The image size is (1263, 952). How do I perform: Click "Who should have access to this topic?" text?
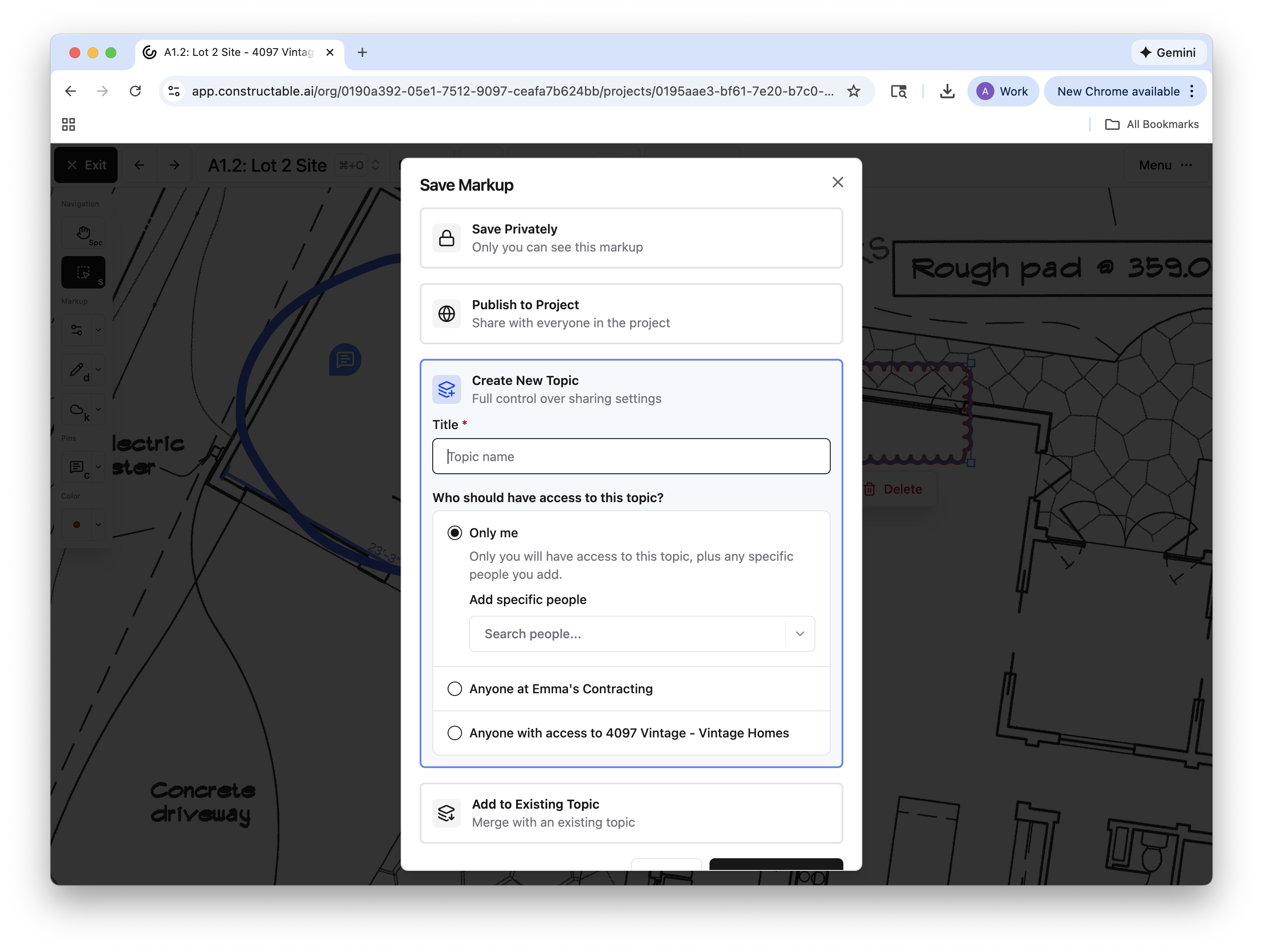point(548,498)
